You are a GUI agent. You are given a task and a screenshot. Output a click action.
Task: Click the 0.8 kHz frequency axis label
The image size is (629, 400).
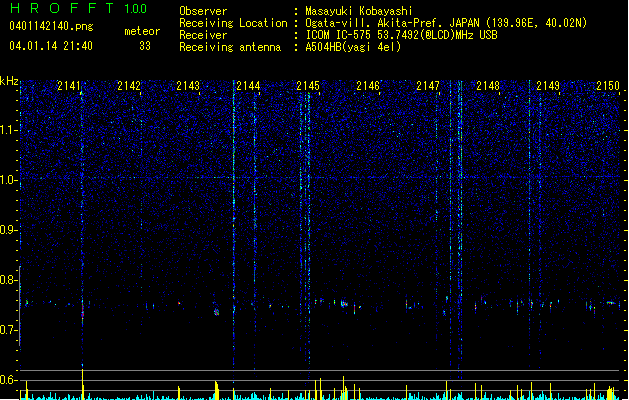coord(8,280)
